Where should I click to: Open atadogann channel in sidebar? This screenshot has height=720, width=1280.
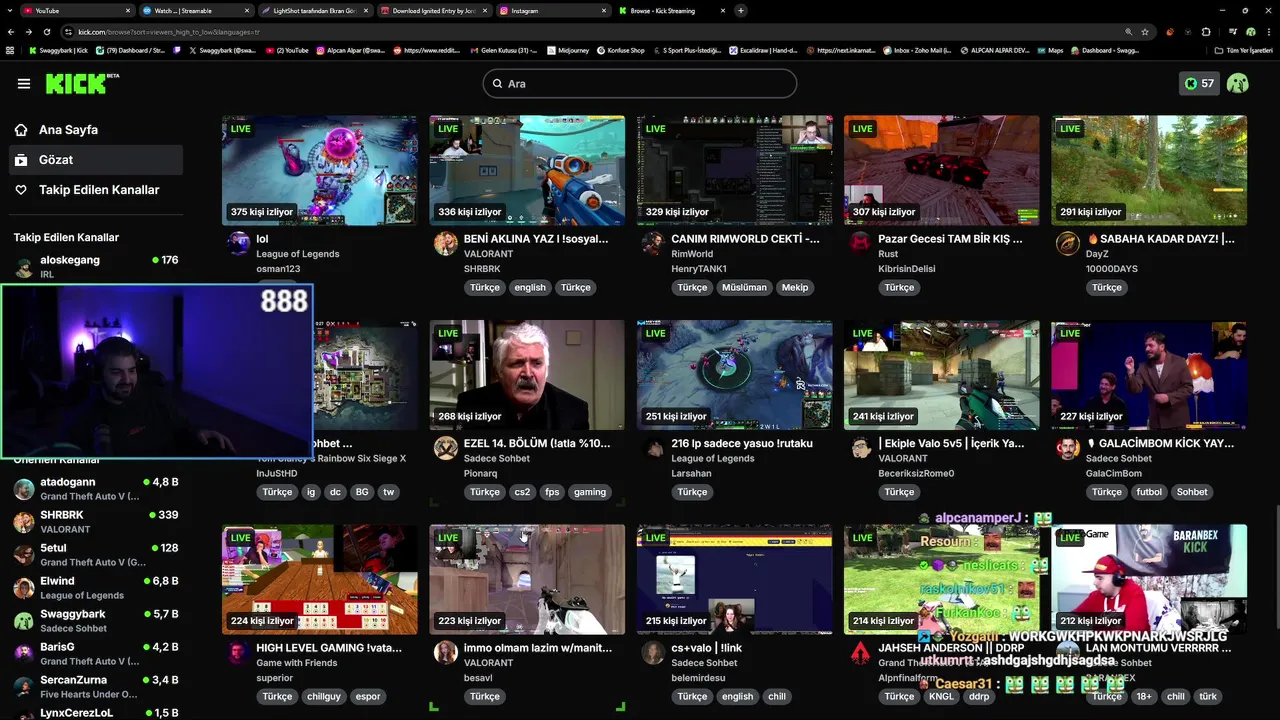(95, 488)
